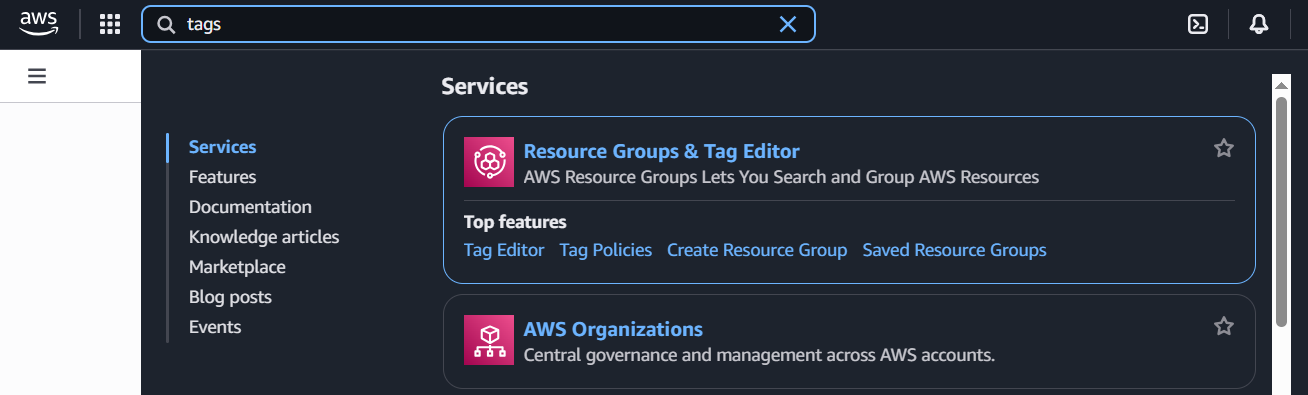This screenshot has height=395, width=1308.
Task: Select the Events filter category
Action: click(x=215, y=327)
